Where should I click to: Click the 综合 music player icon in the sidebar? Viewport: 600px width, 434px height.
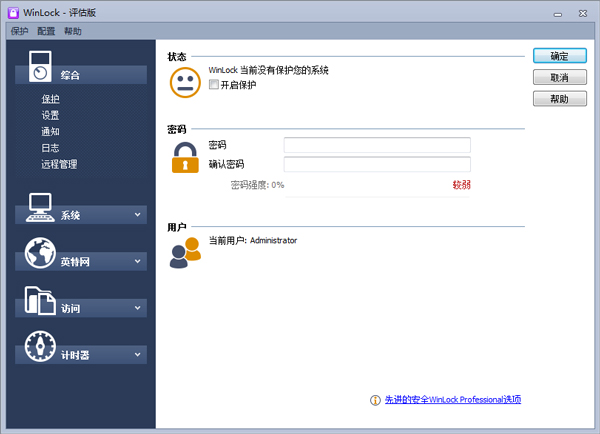coord(40,66)
